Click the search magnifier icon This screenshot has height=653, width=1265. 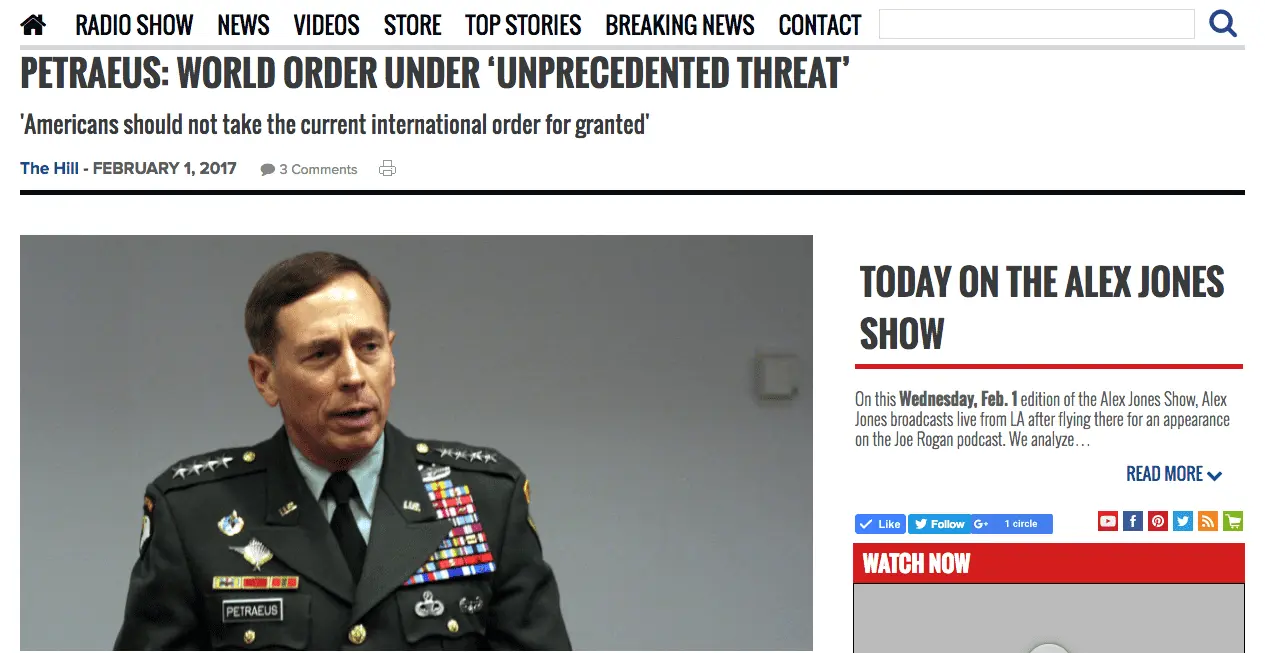(1223, 23)
